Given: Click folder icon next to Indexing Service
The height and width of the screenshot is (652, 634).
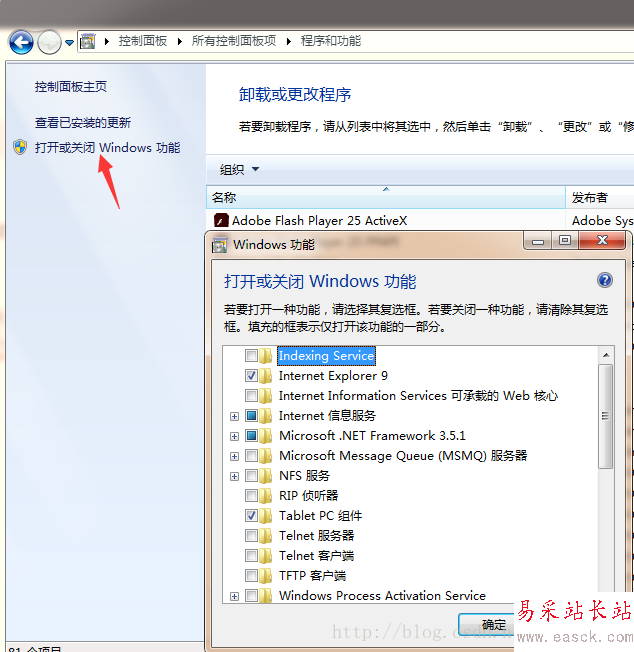Looking at the screenshot, I should [265, 356].
